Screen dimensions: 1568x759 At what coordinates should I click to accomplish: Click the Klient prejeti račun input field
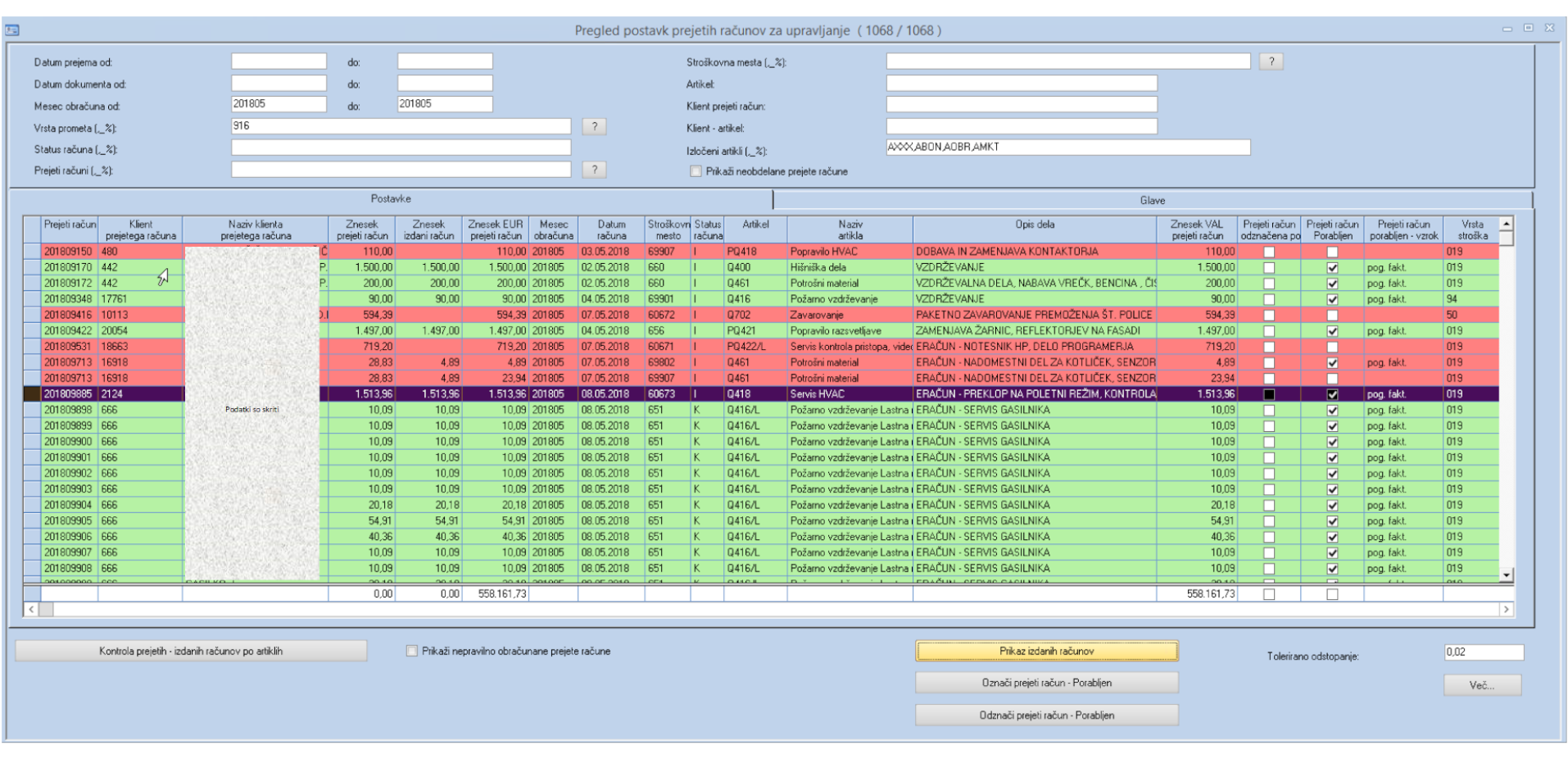click(1022, 105)
